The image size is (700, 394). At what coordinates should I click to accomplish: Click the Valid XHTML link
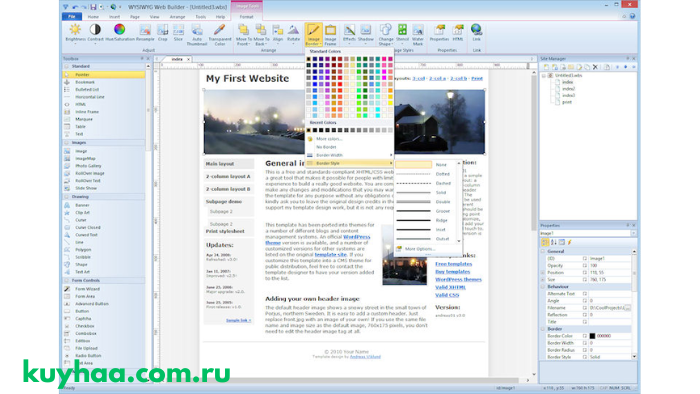[x=450, y=287]
